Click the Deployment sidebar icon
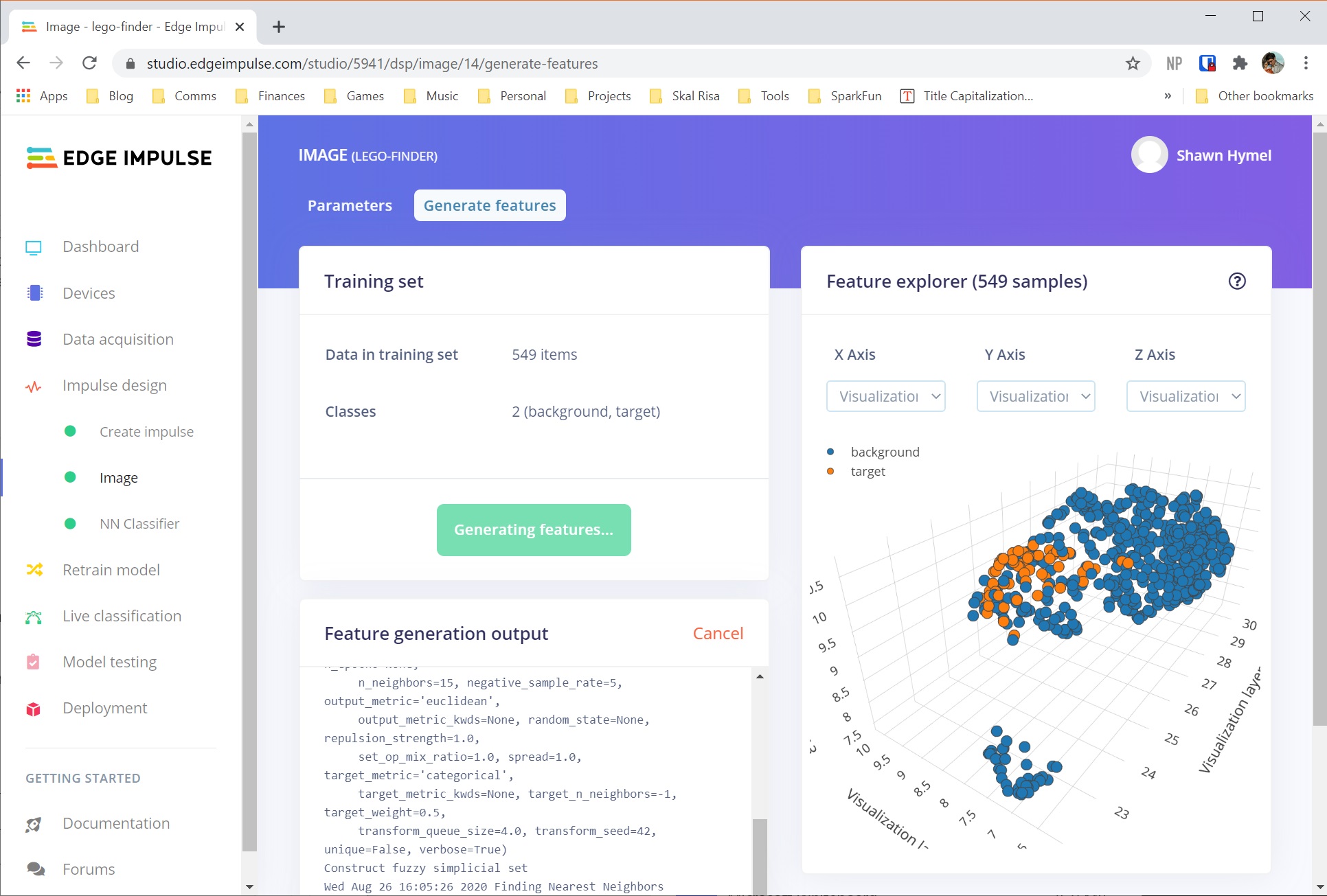 coord(34,707)
